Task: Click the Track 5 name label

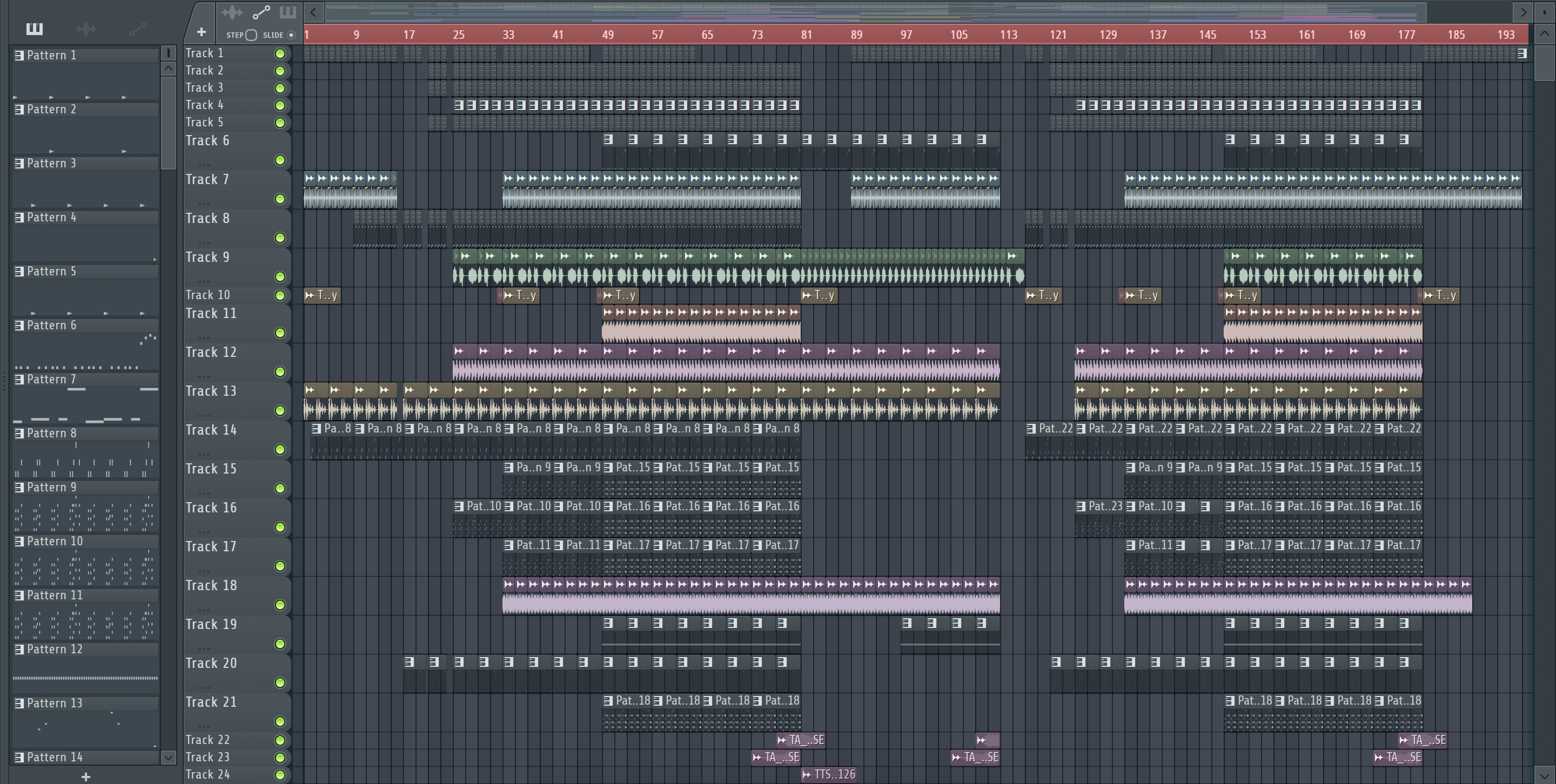Action: click(x=204, y=123)
